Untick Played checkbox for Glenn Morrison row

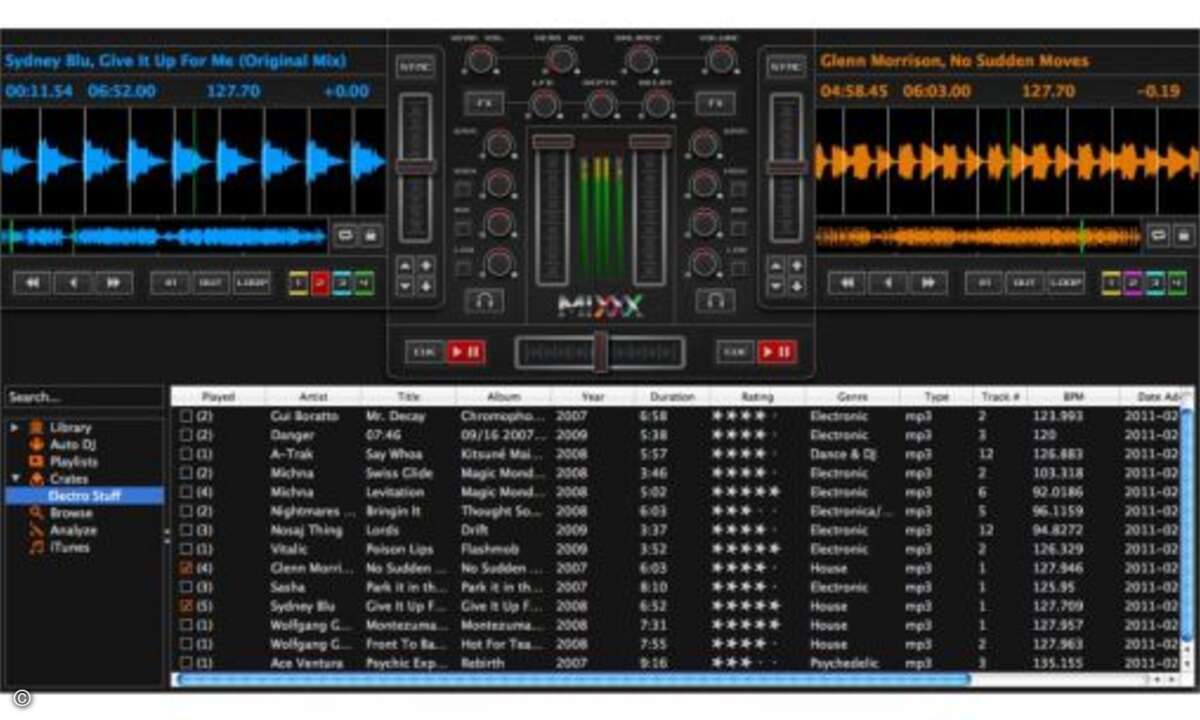[x=185, y=568]
